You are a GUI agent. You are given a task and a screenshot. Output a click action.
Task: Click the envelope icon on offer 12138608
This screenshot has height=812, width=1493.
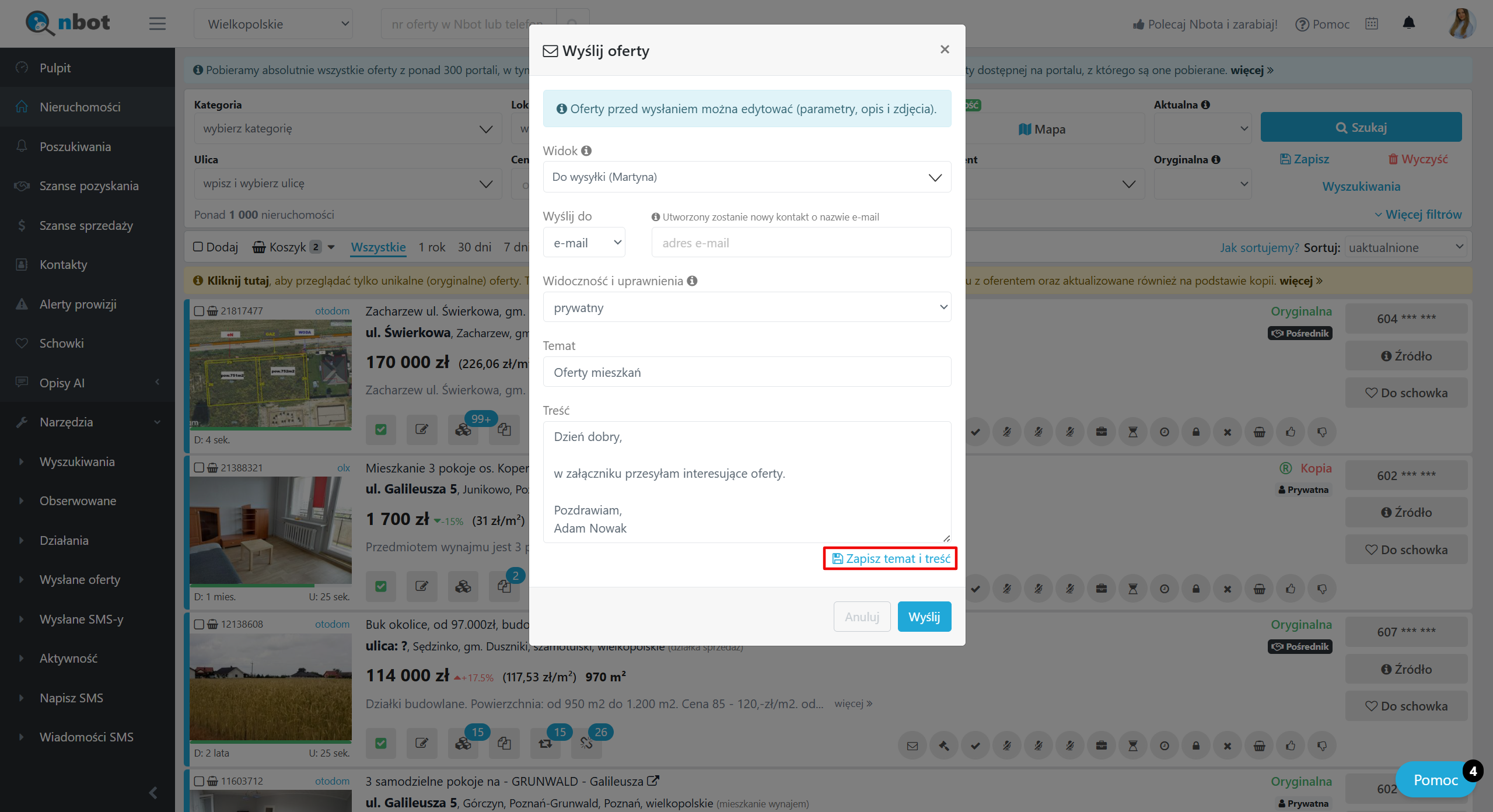tap(912, 745)
